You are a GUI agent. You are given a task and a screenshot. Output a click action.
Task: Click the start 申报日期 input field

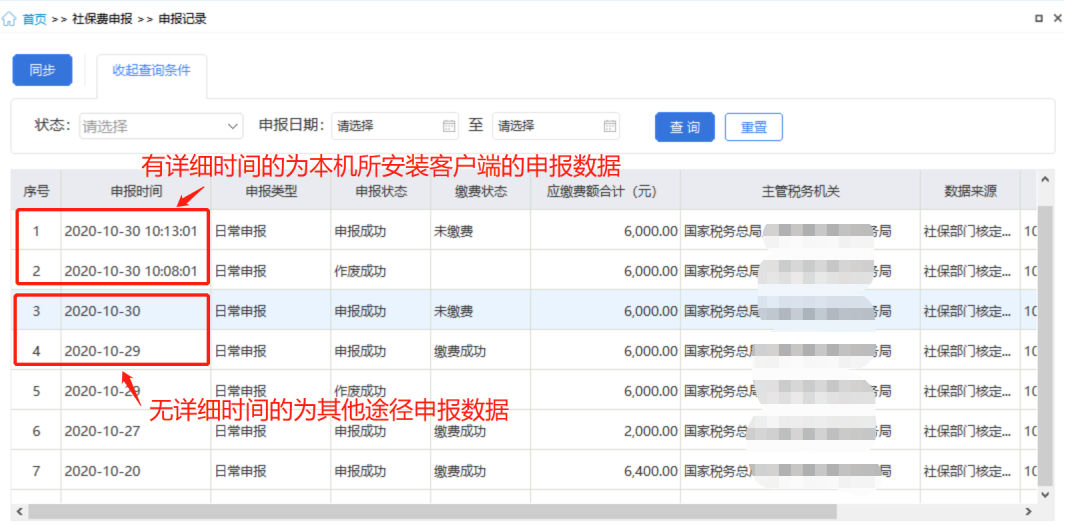[x=385, y=126]
